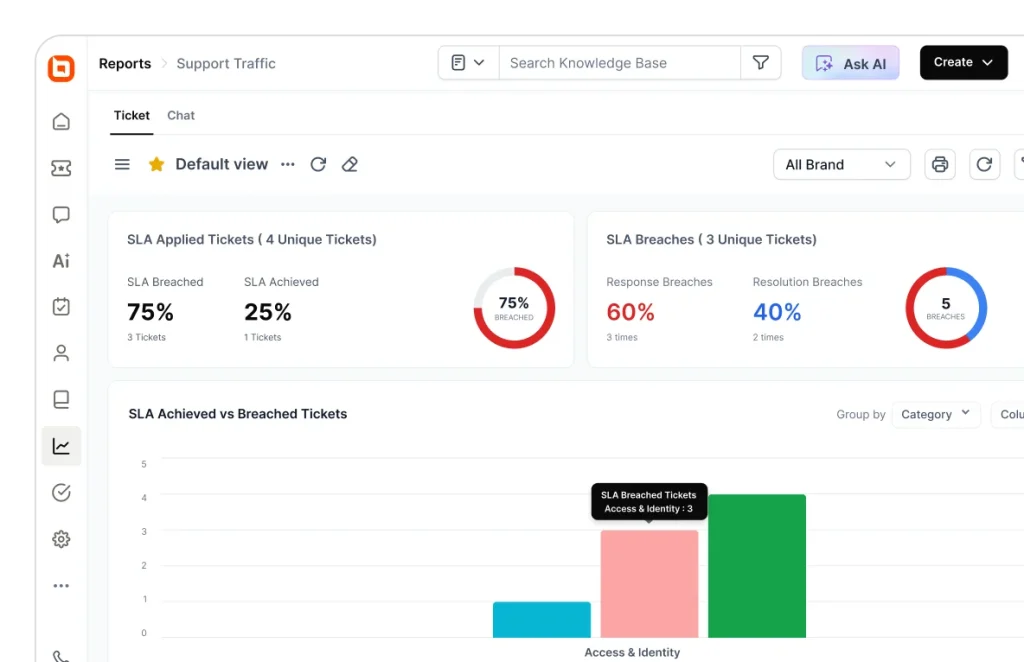Click the SLA Breaches (3 Unique Tickets) heading
This screenshot has height=662, width=1024.
711,240
